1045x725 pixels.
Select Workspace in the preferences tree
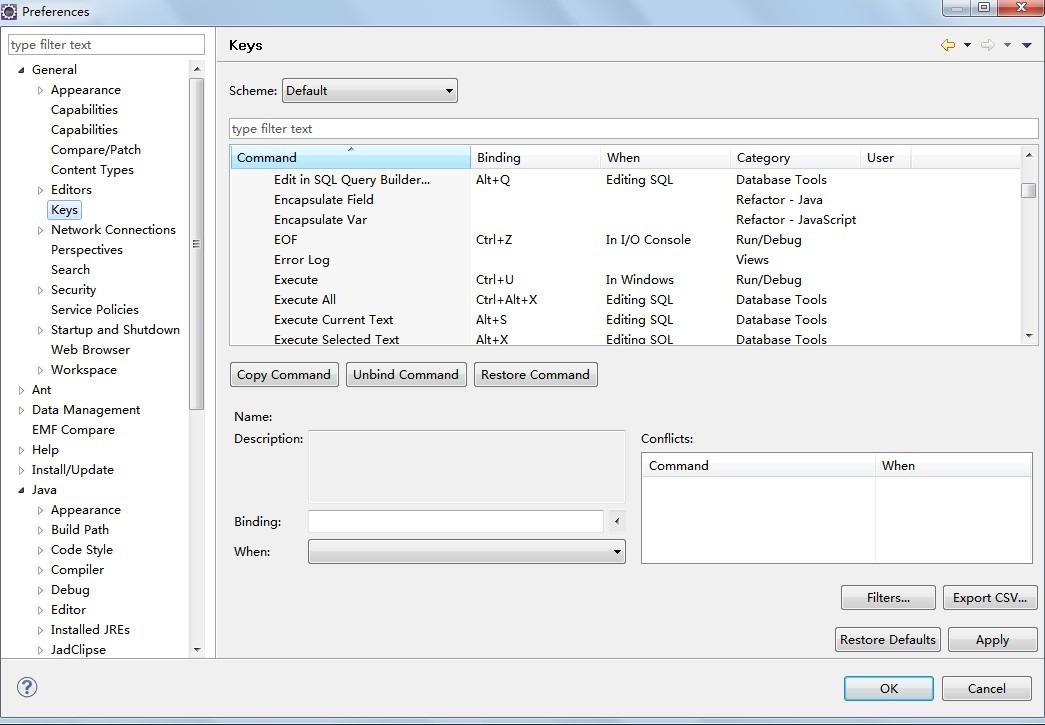pyautogui.click(x=84, y=370)
